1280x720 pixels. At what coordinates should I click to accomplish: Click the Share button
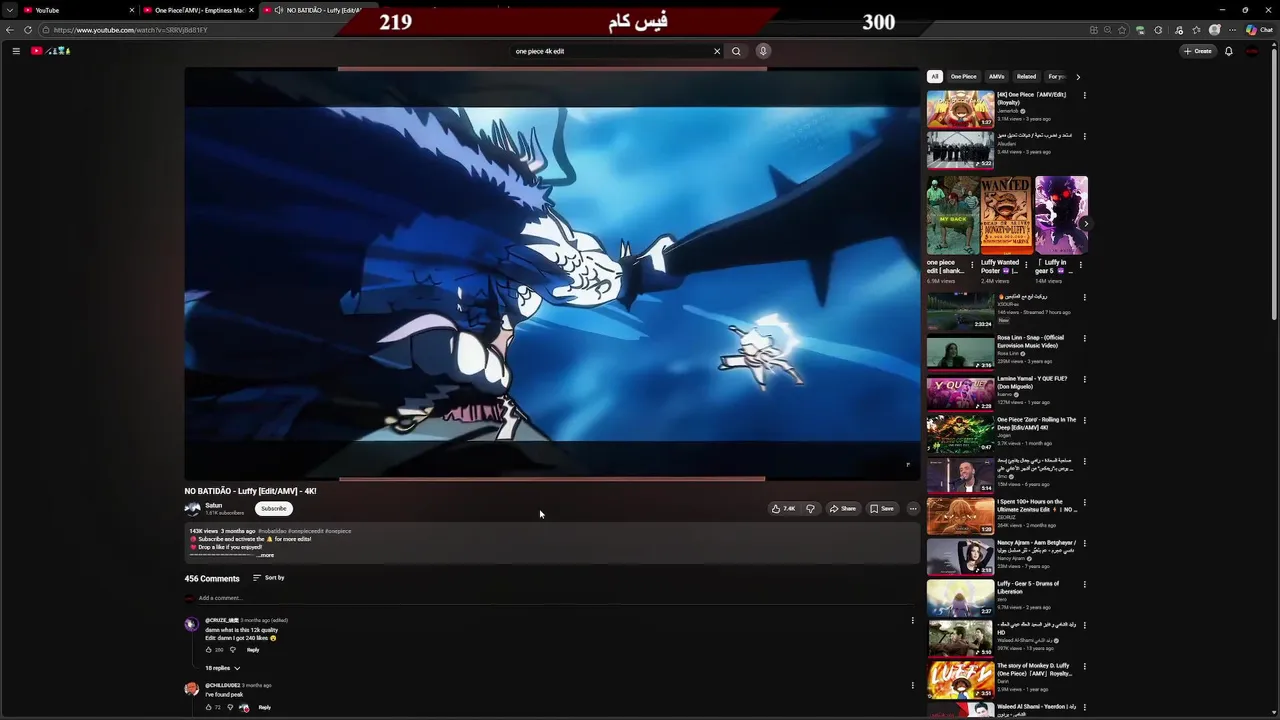point(843,509)
